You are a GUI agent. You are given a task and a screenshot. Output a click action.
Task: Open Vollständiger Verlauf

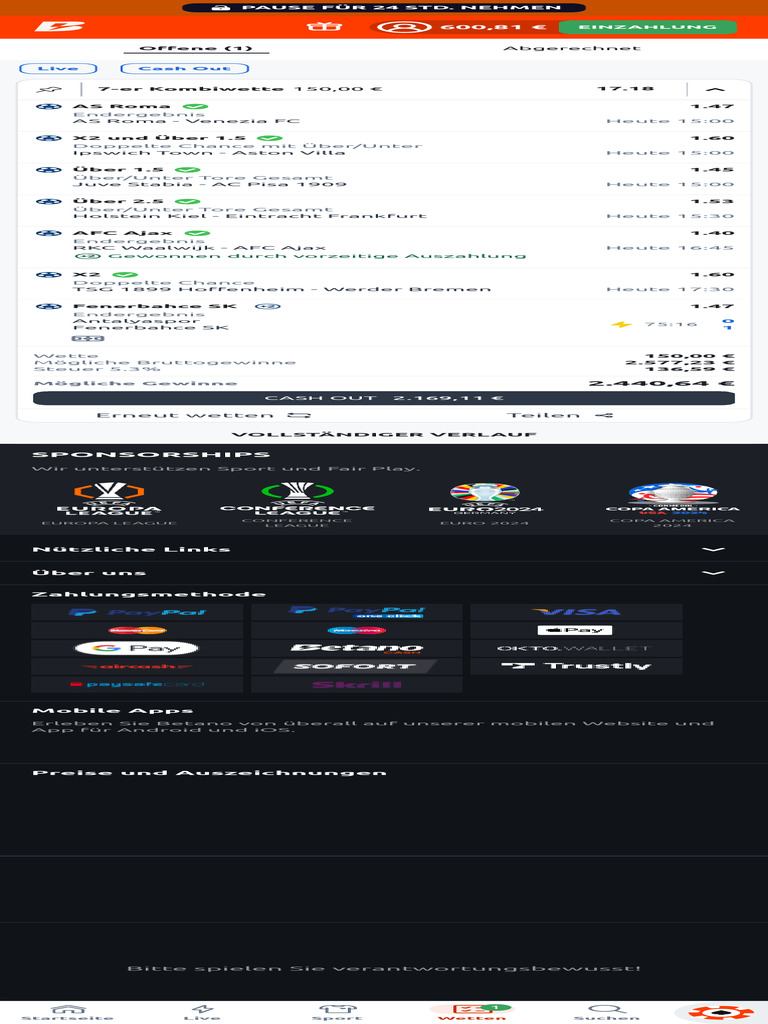pyautogui.click(x=384, y=434)
